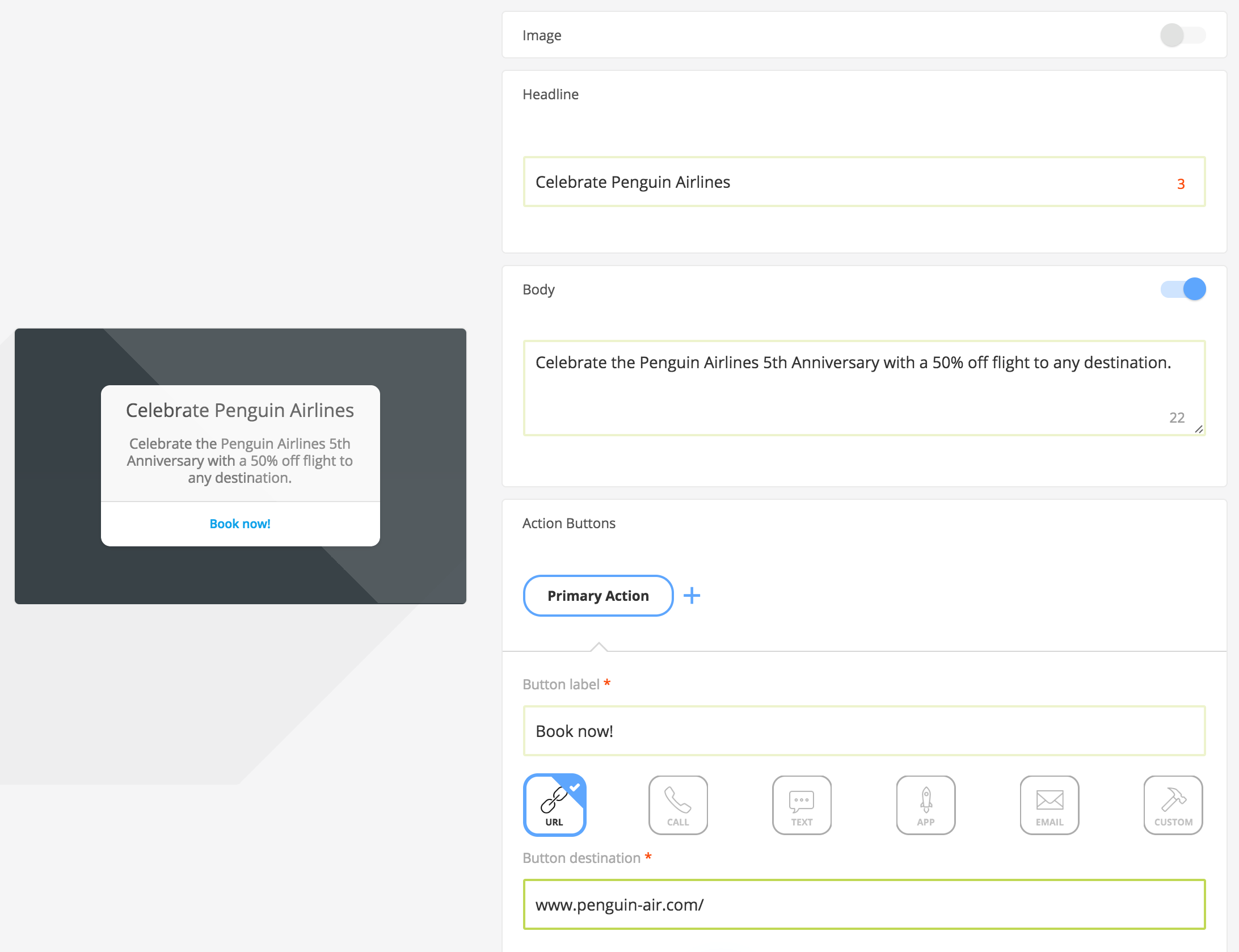Click the Image section label

coord(542,35)
